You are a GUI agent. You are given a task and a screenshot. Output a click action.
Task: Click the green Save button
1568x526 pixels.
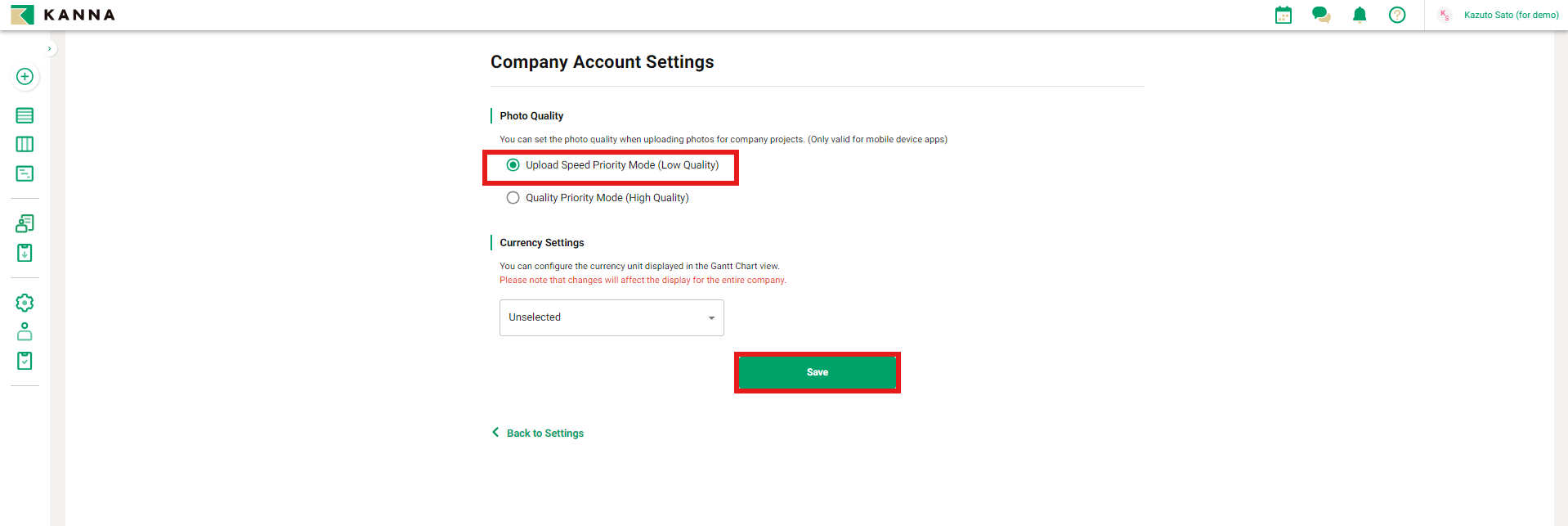point(817,372)
